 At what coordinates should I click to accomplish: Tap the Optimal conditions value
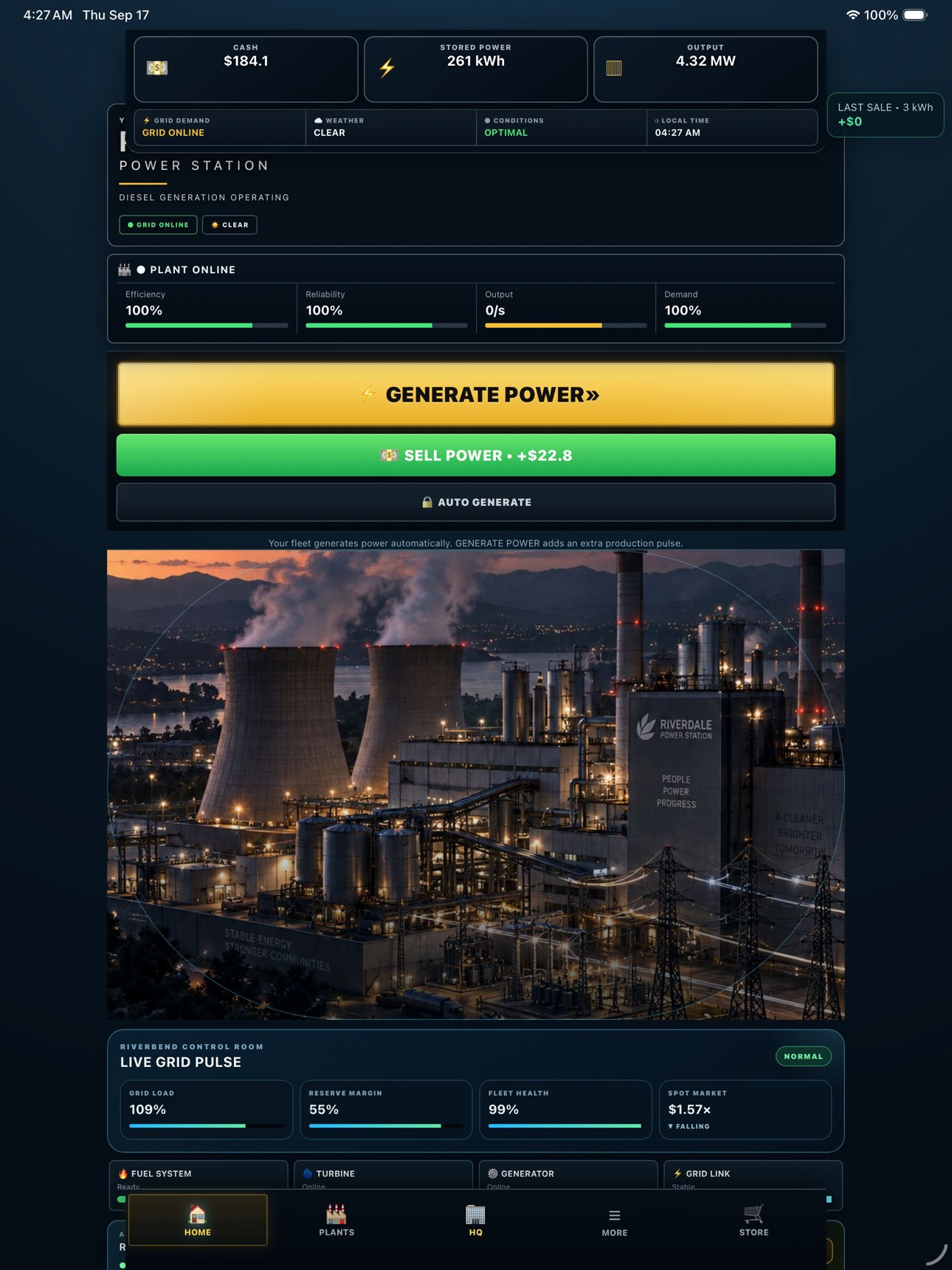(x=506, y=133)
